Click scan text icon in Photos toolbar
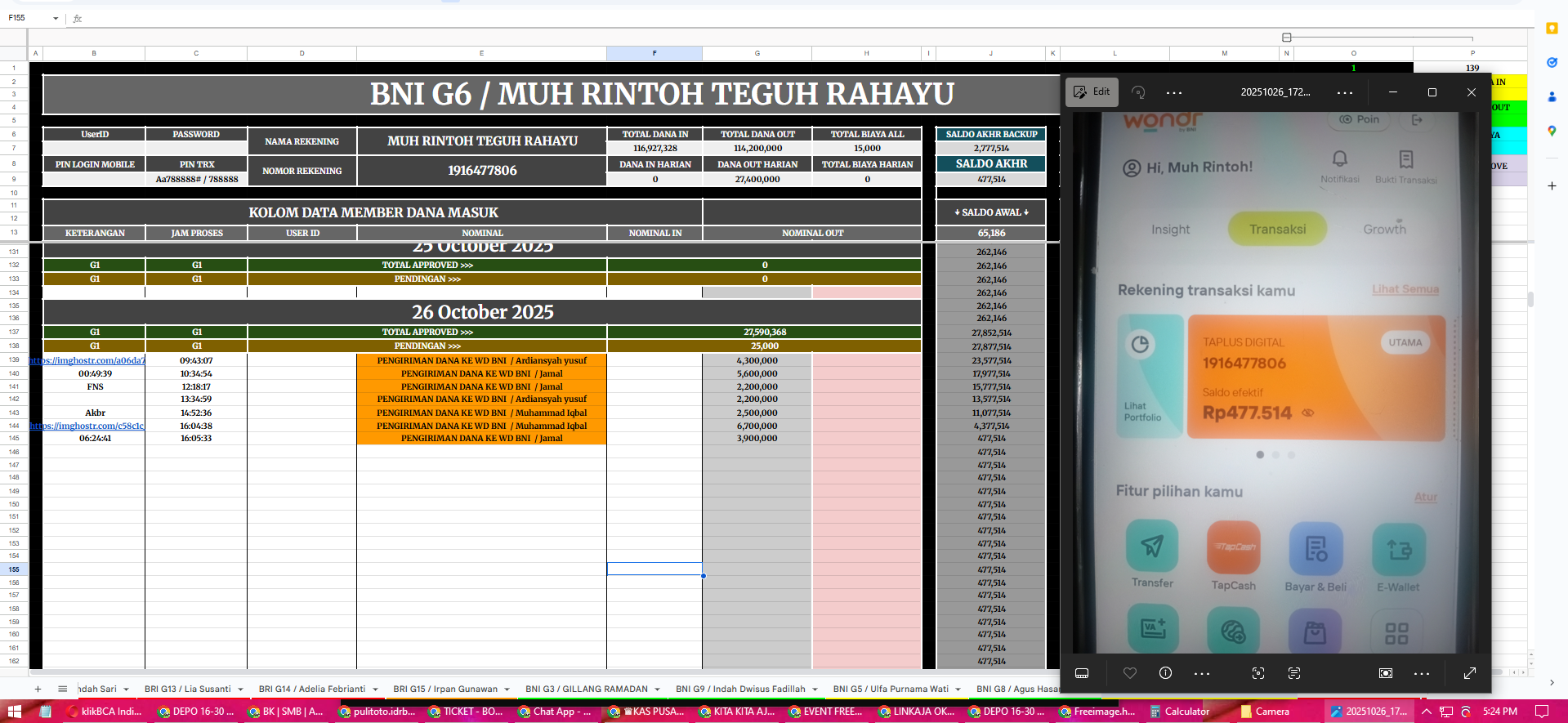 coord(1294,673)
